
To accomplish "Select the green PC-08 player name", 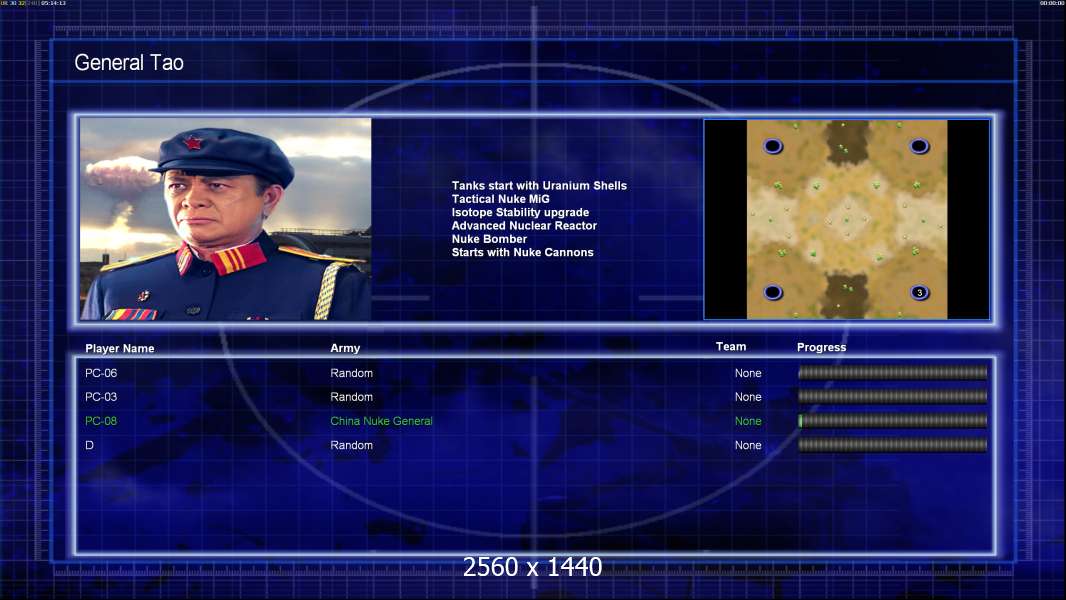I will pos(101,421).
